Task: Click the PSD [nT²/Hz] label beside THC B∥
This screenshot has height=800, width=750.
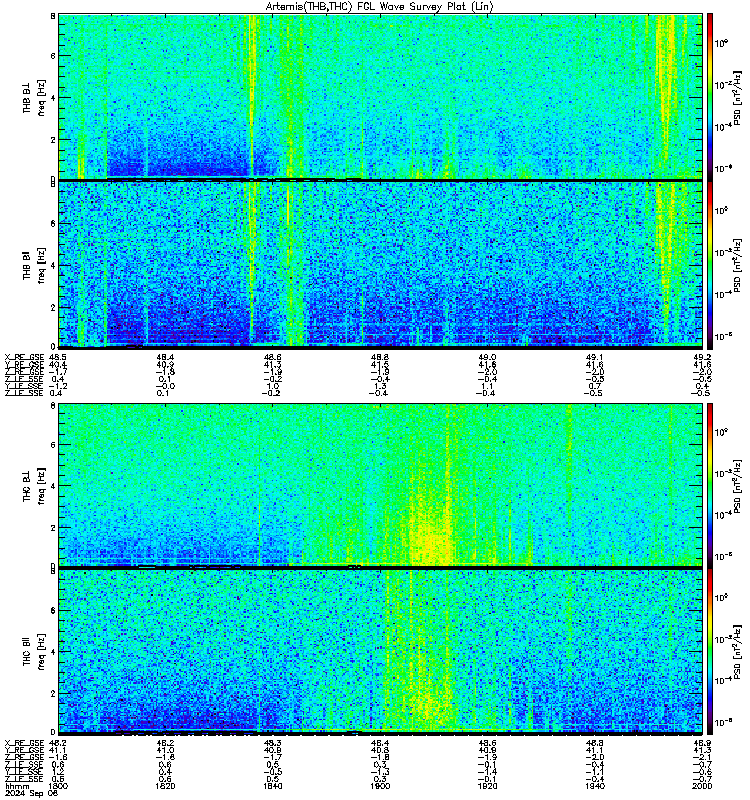Action: 737,652
